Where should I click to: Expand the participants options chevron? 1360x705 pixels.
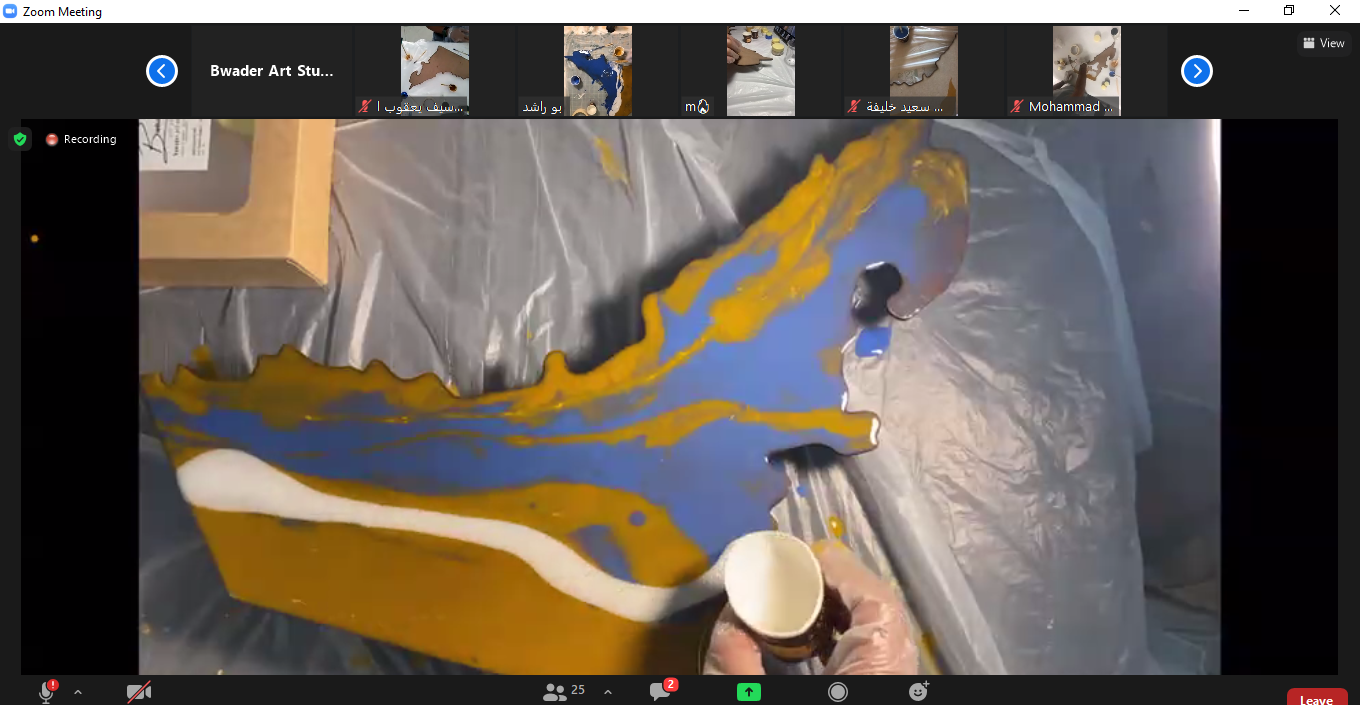pos(608,691)
